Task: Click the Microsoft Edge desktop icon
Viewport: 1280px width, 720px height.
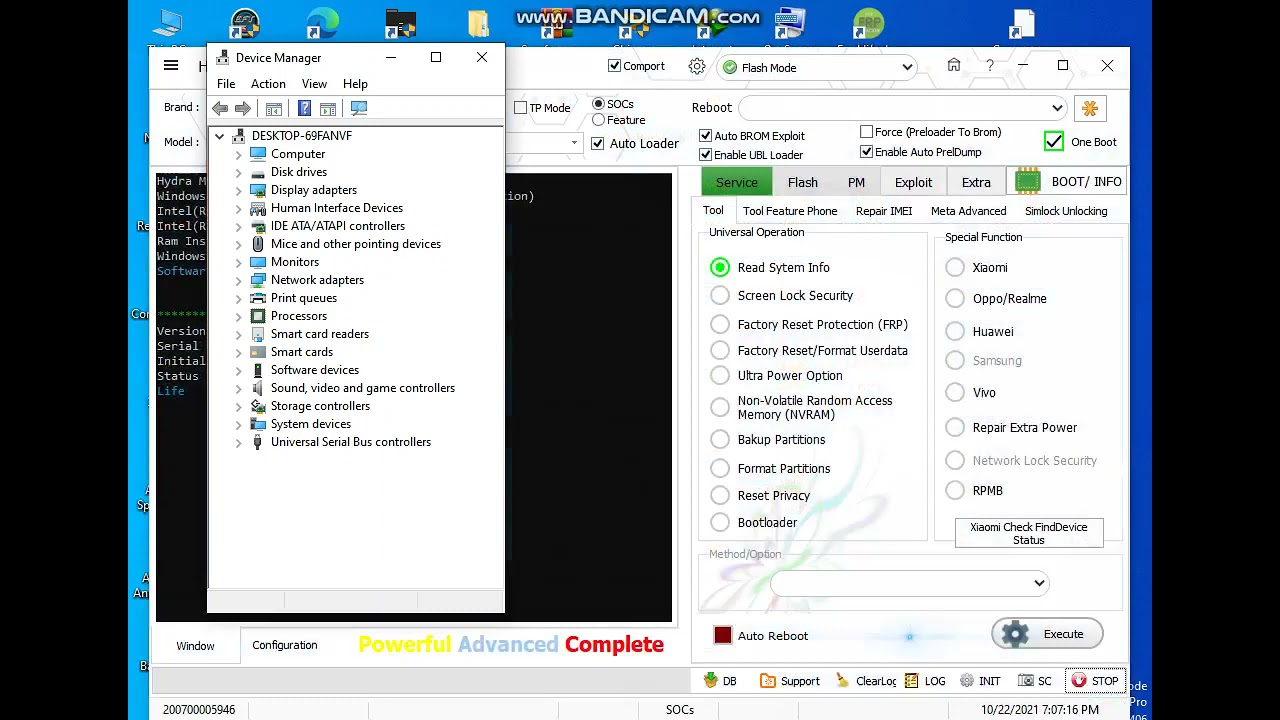Action: point(322,24)
